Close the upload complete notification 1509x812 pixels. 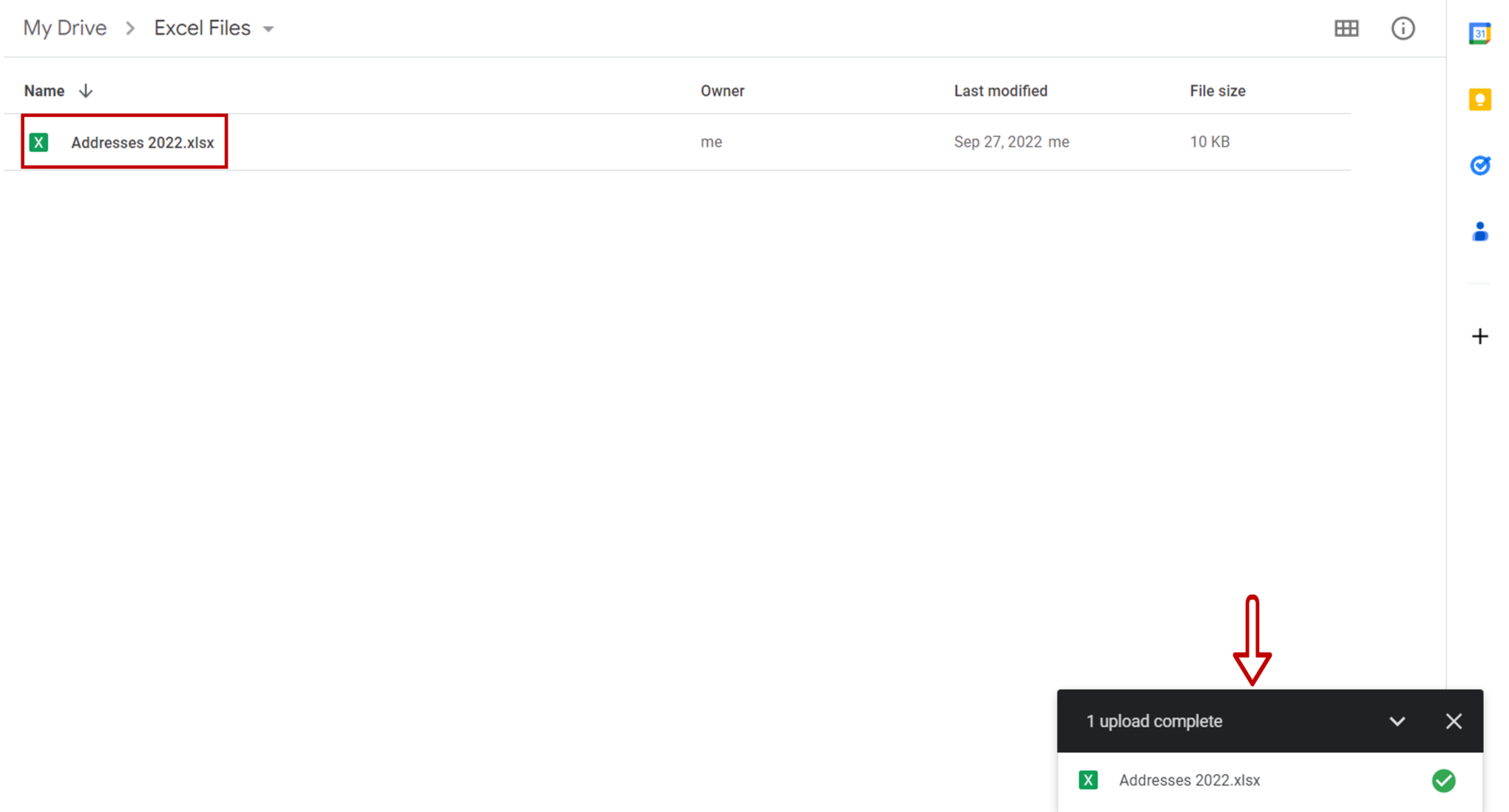click(x=1454, y=721)
